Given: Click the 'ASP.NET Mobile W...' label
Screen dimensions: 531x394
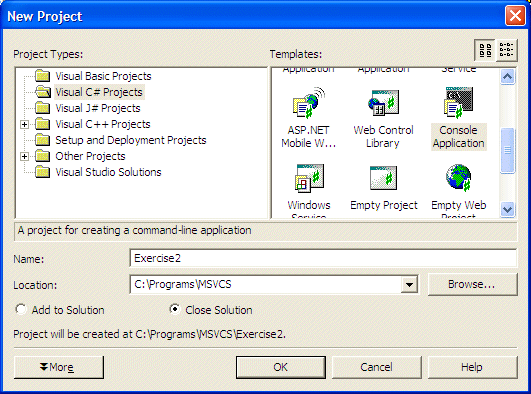Looking at the screenshot, I should 309,137.
